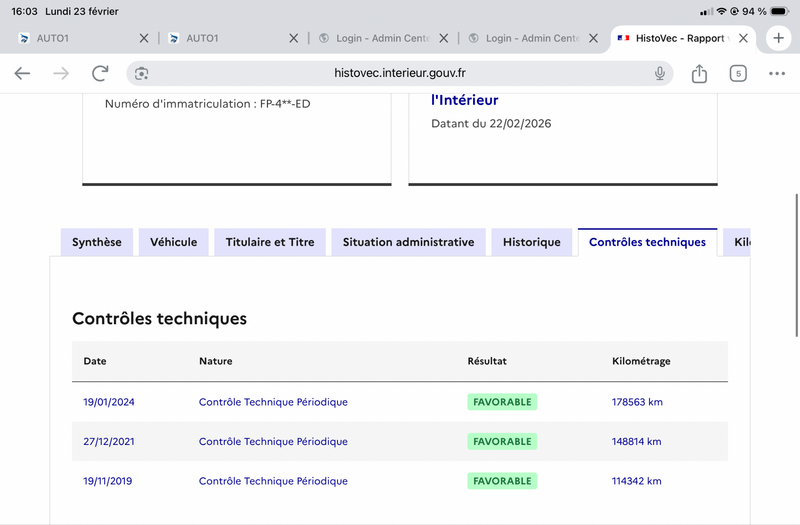Add a new tab with plus button
This screenshot has width=800, height=525.
[779, 38]
